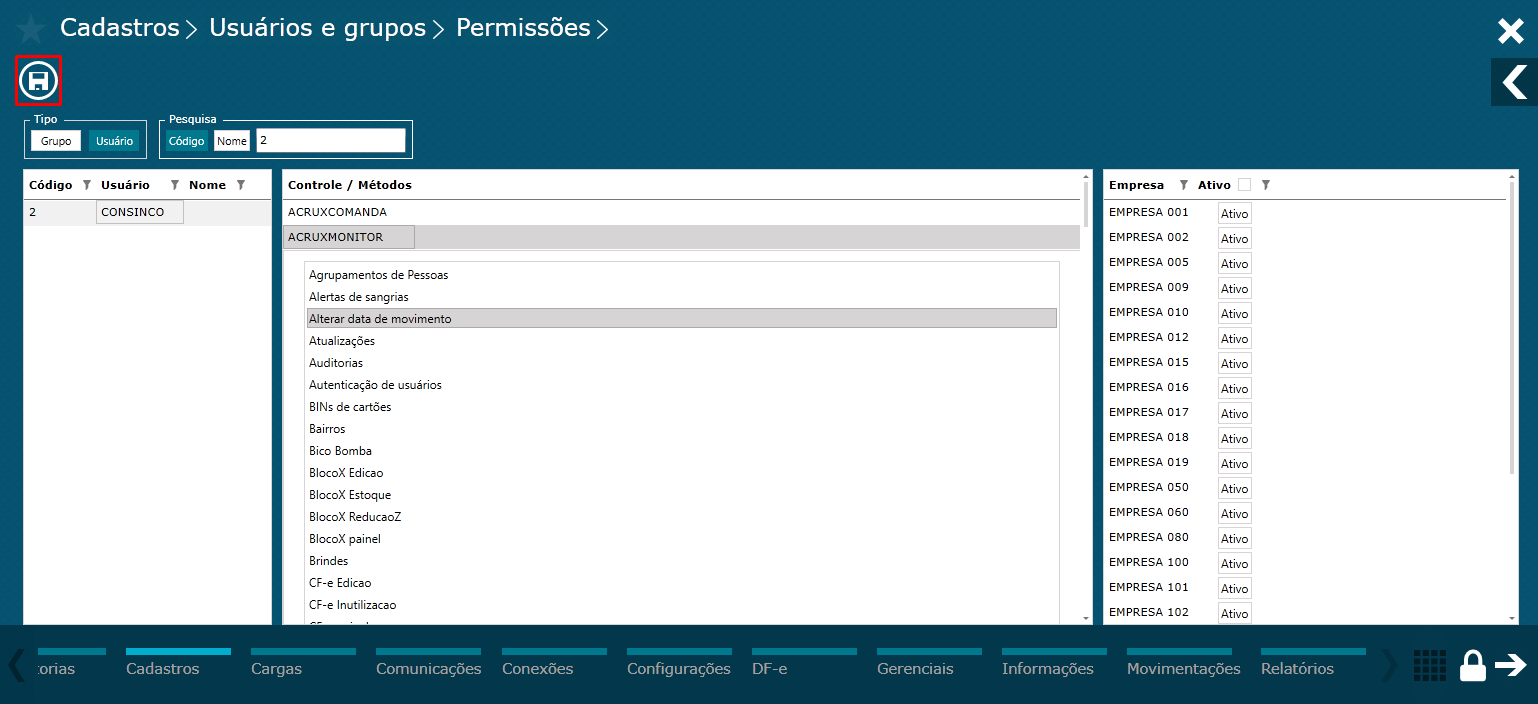Expand the ACRUXCOMANDA control row
This screenshot has width=1538, height=704.
coord(337,212)
